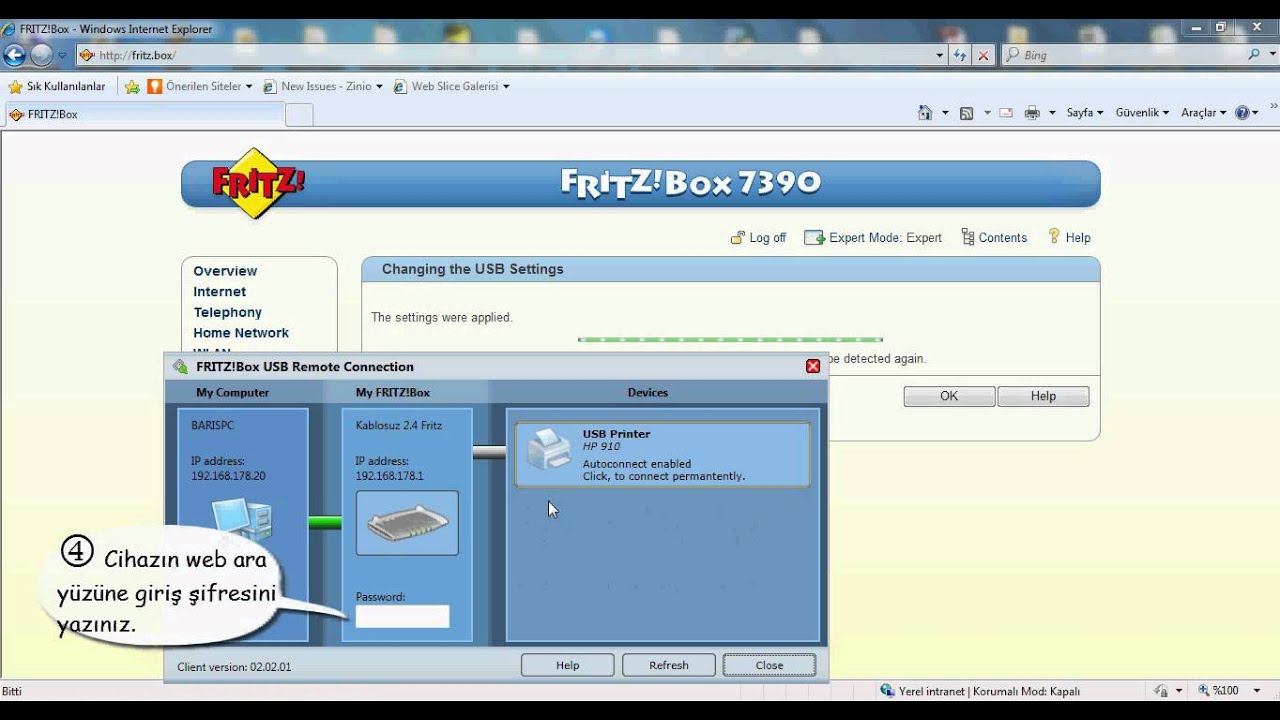Click the 192.168.178.20 IP address text
This screenshot has height=720, width=1280.
(228, 476)
